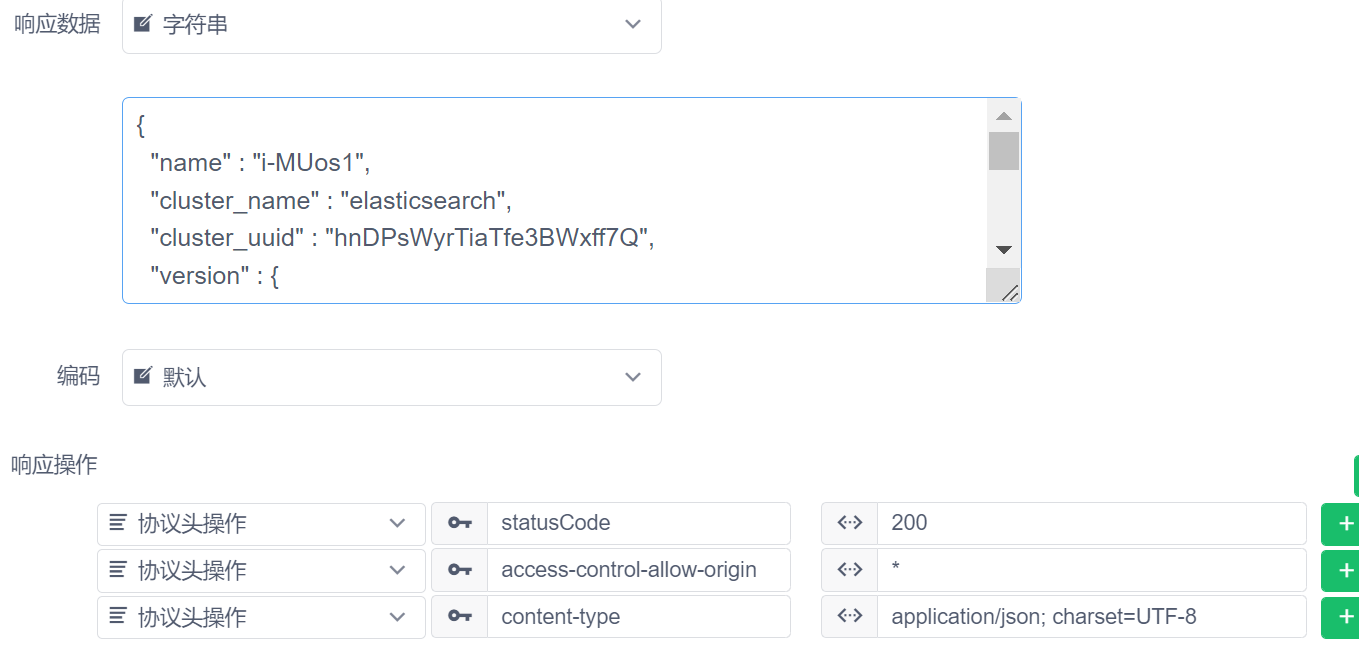Click value arrows icon next to asterisk value

pyautogui.click(x=849, y=570)
